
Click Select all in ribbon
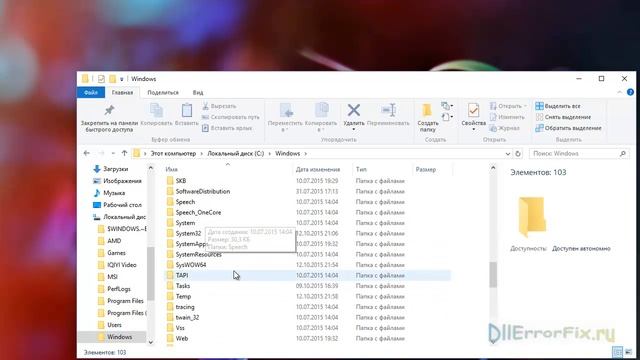[x=558, y=106]
